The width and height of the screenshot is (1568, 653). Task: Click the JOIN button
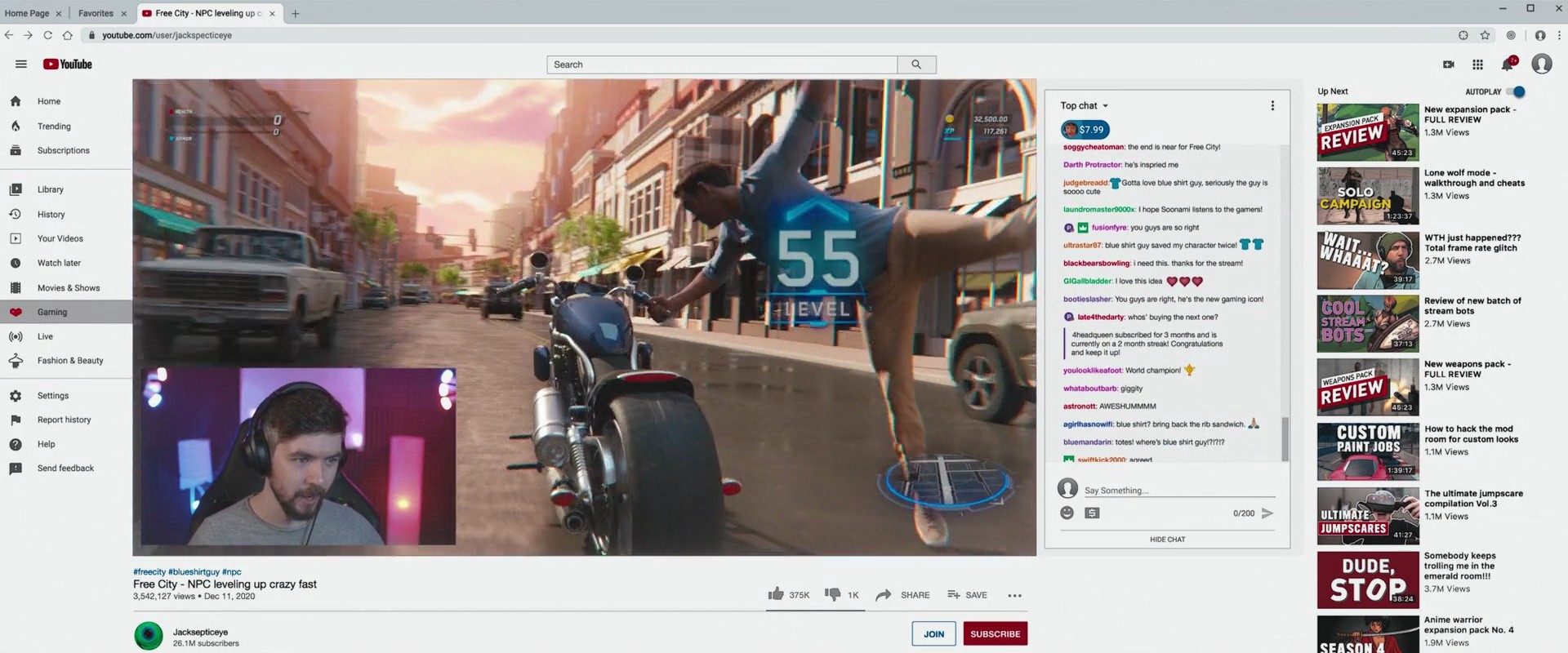(x=933, y=633)
